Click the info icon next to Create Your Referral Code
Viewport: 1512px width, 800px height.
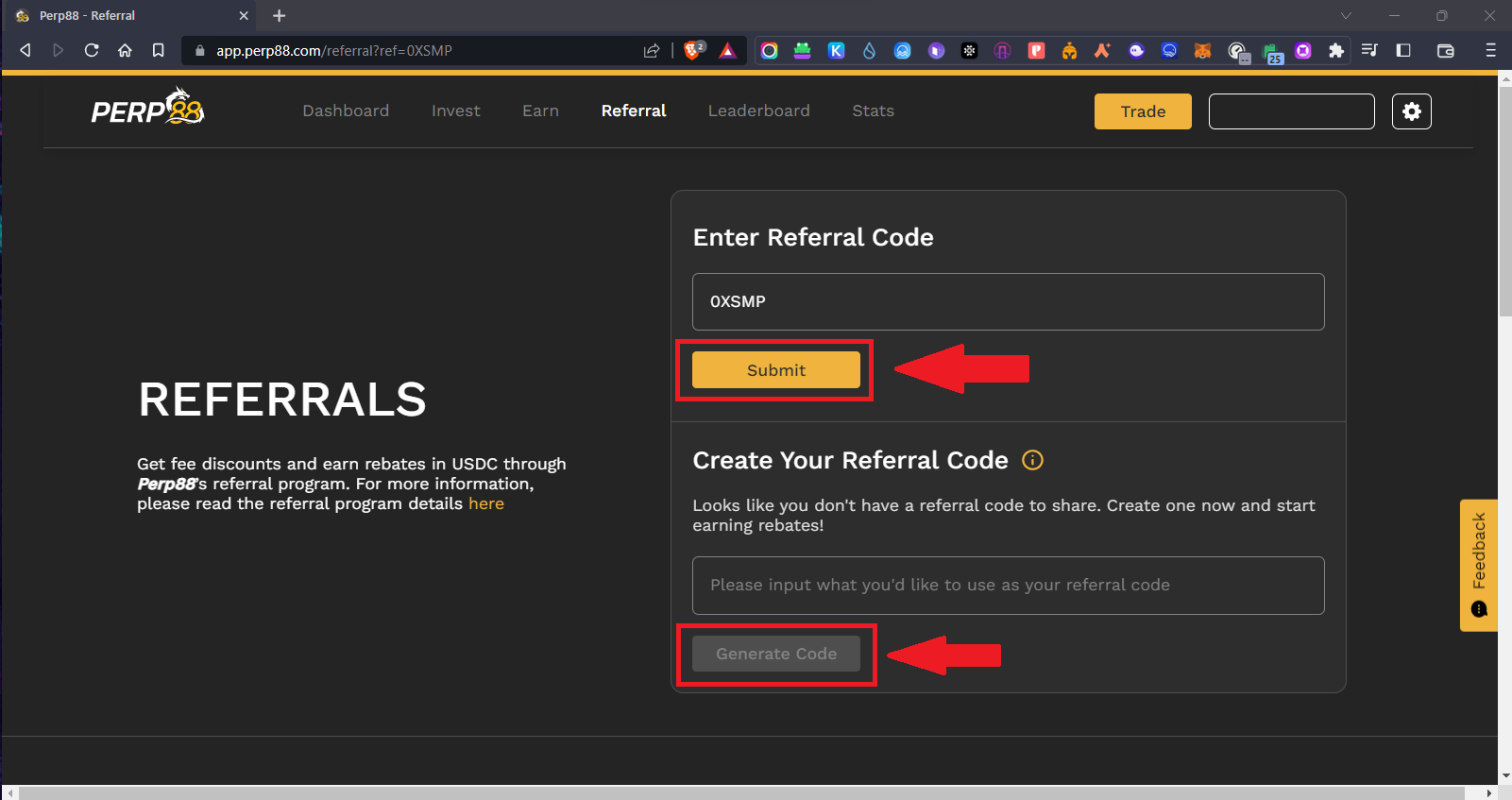click(x=1033, y=460)
